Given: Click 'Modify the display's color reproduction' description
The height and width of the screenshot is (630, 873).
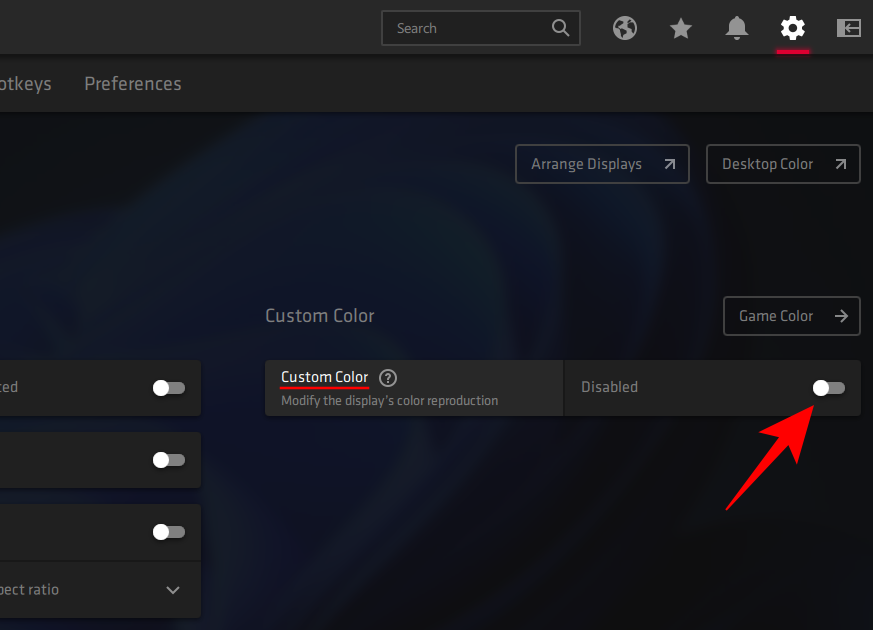Looking at the screenshot, I should pos(389,401).
